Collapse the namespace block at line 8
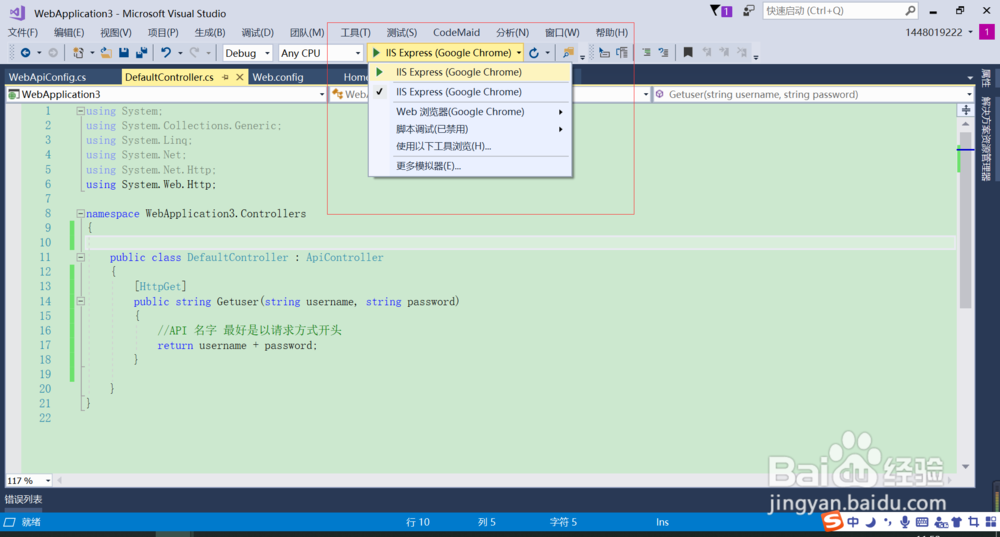Viewport: 1000px width, 537px height. (x=80, y=214)
